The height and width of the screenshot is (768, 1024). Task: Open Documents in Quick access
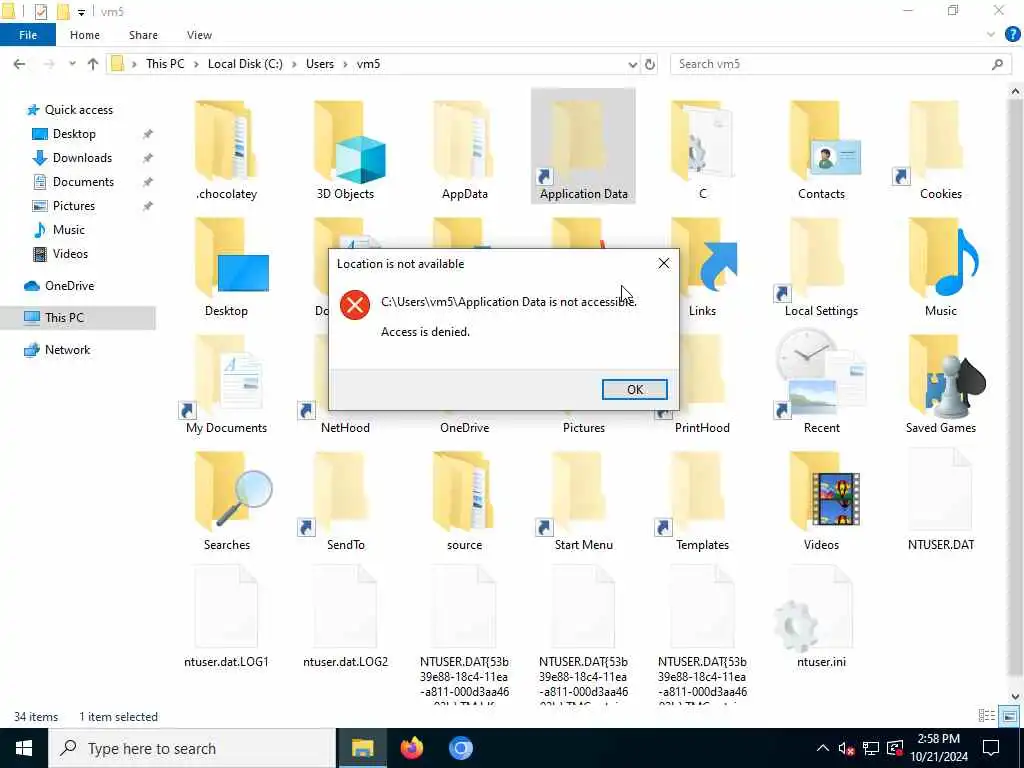pos(83,182)
